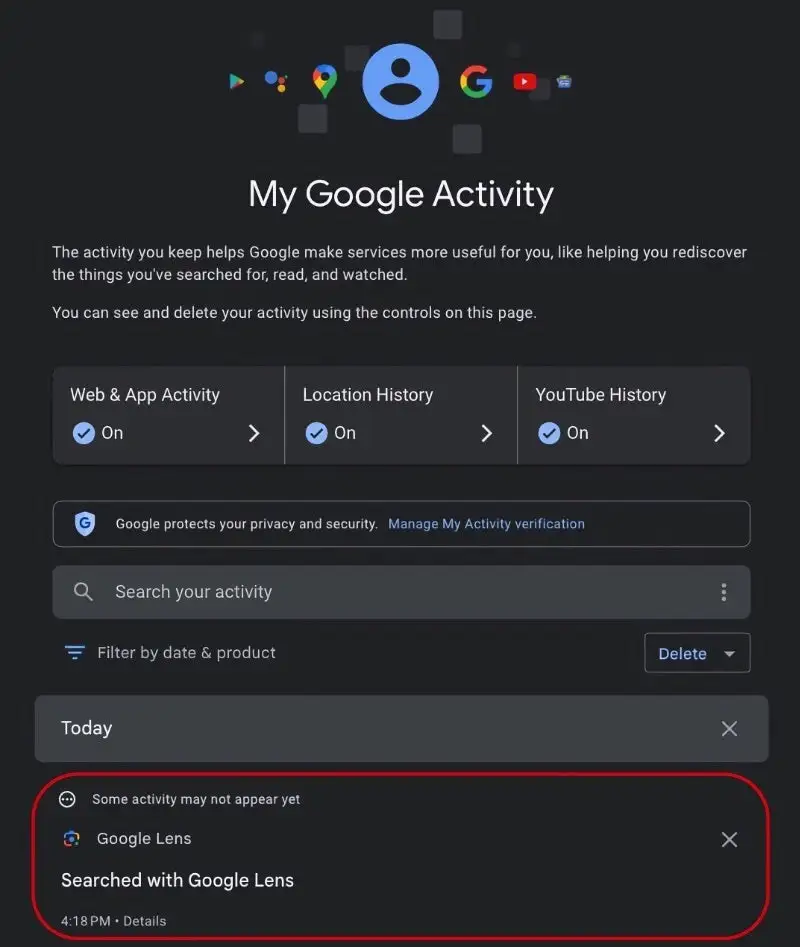
Task: Turn off YouTube History
Action: 549,433
